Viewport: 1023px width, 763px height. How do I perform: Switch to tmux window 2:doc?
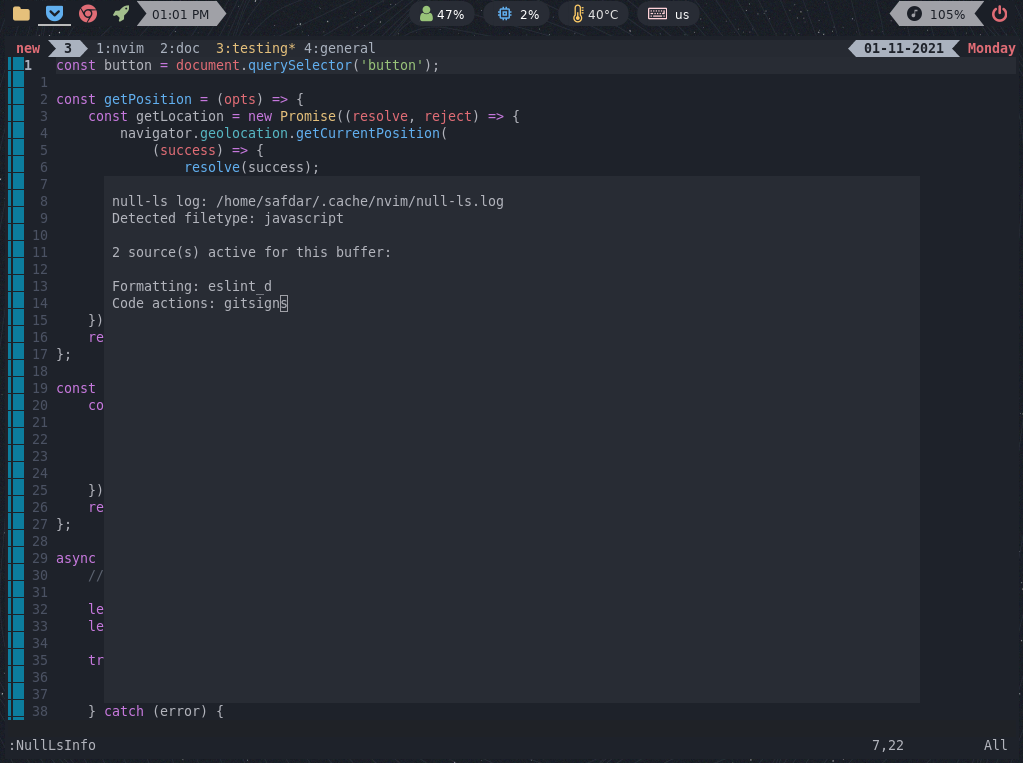pos(180,48)
